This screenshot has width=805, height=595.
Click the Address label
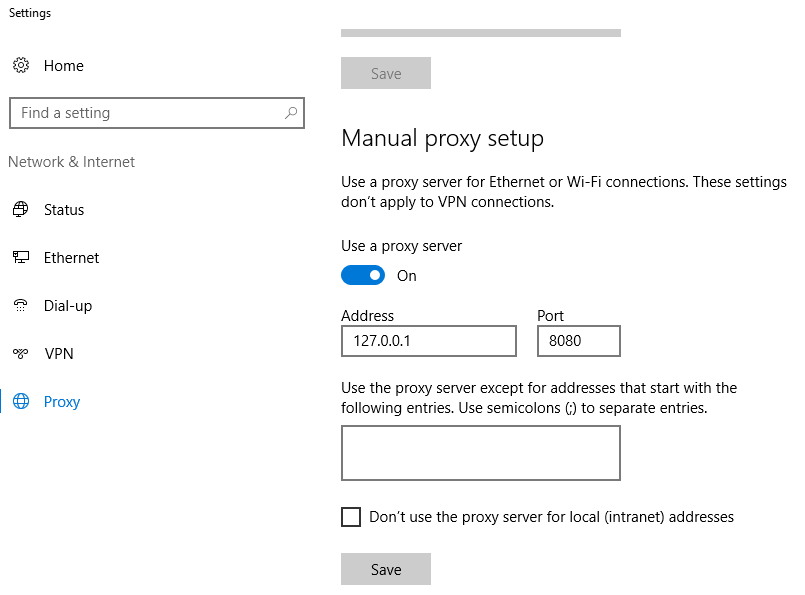pyautogui.click(x=368, y=315)
